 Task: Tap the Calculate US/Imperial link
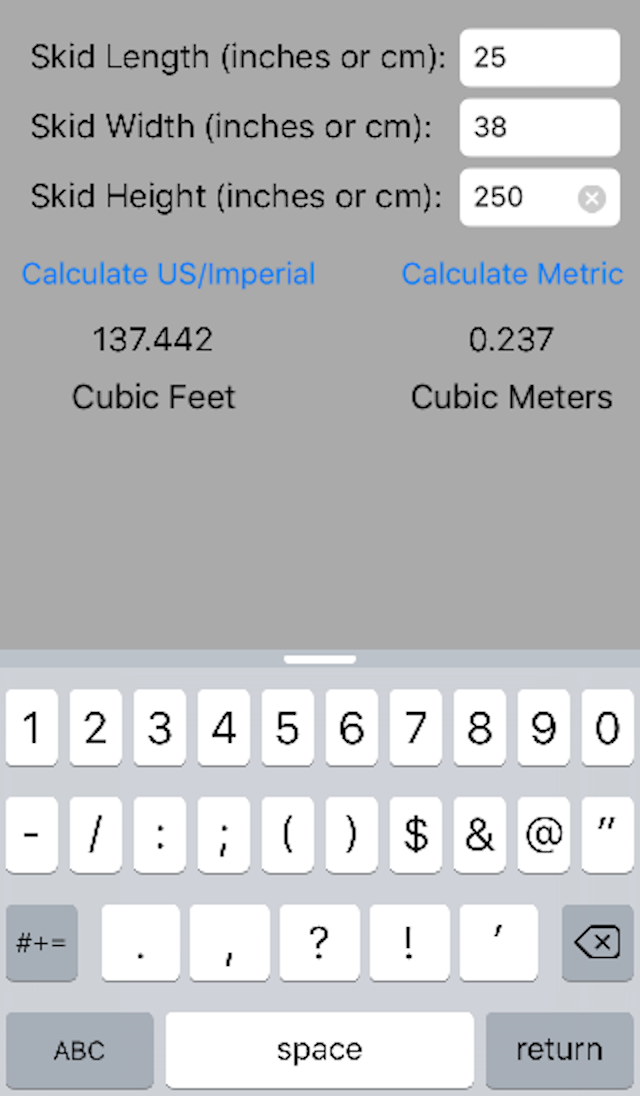click(x=168, y=274)
